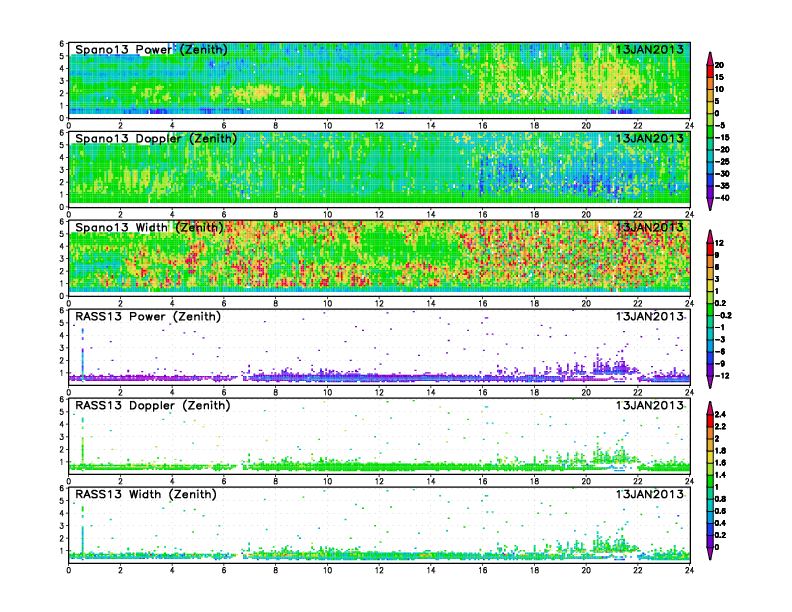Click hour tick '8' under RASS13 Doppler panel
Viewport: 792px width, 612px height.
276,481
